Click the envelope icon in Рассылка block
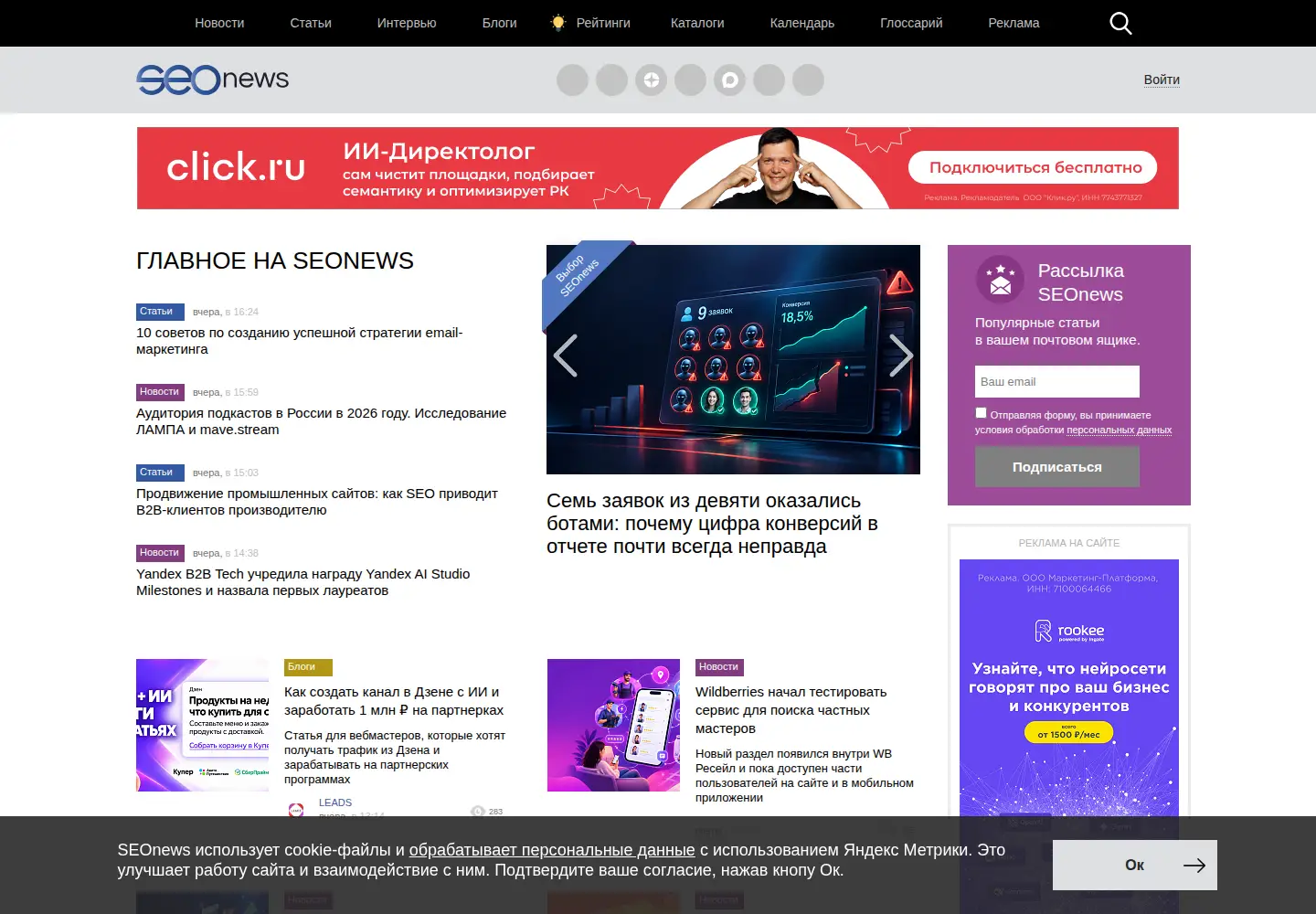Screen dimensions: 1316x914 click(1000, 279)
